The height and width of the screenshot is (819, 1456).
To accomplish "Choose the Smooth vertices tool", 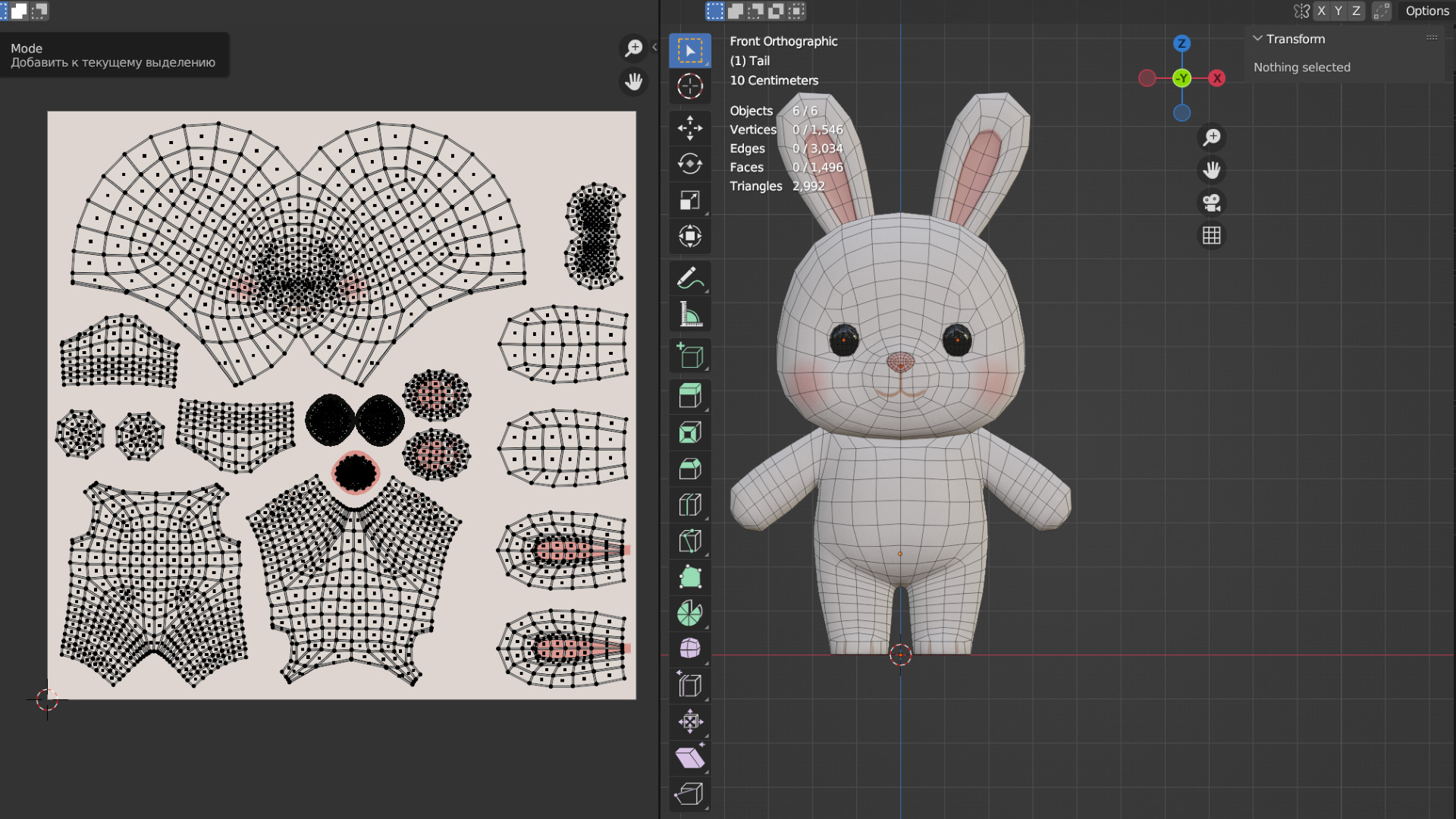I will [689, 649].
